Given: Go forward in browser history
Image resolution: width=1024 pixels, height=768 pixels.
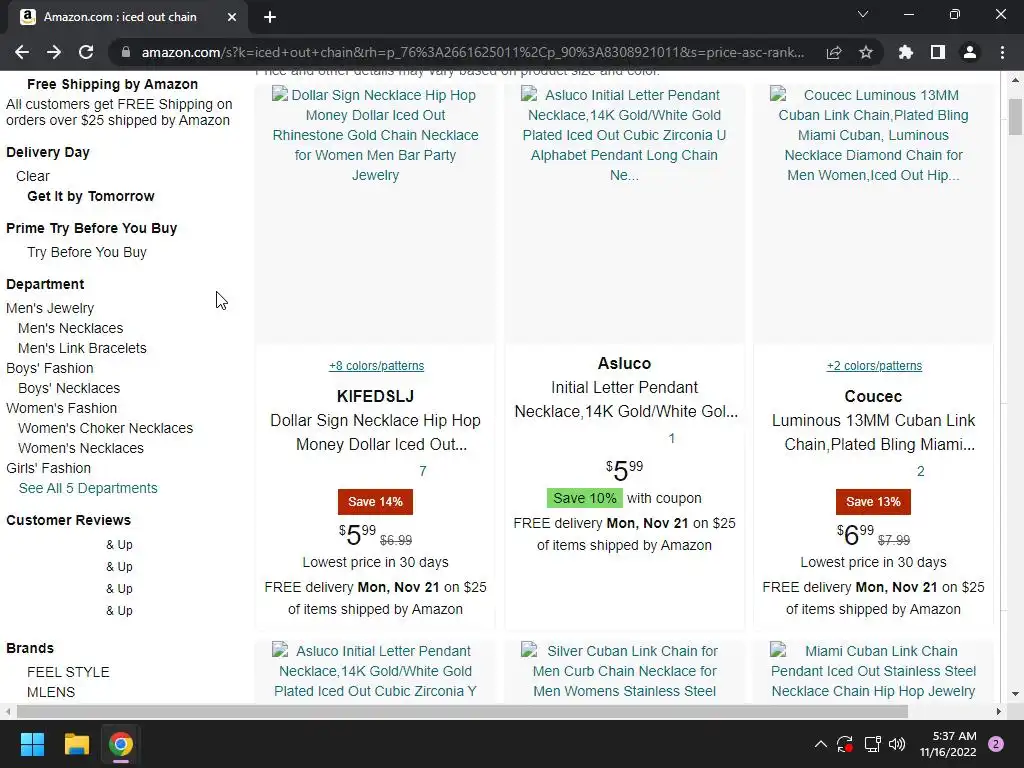Looking at the screenshot, I should [54, 52].
